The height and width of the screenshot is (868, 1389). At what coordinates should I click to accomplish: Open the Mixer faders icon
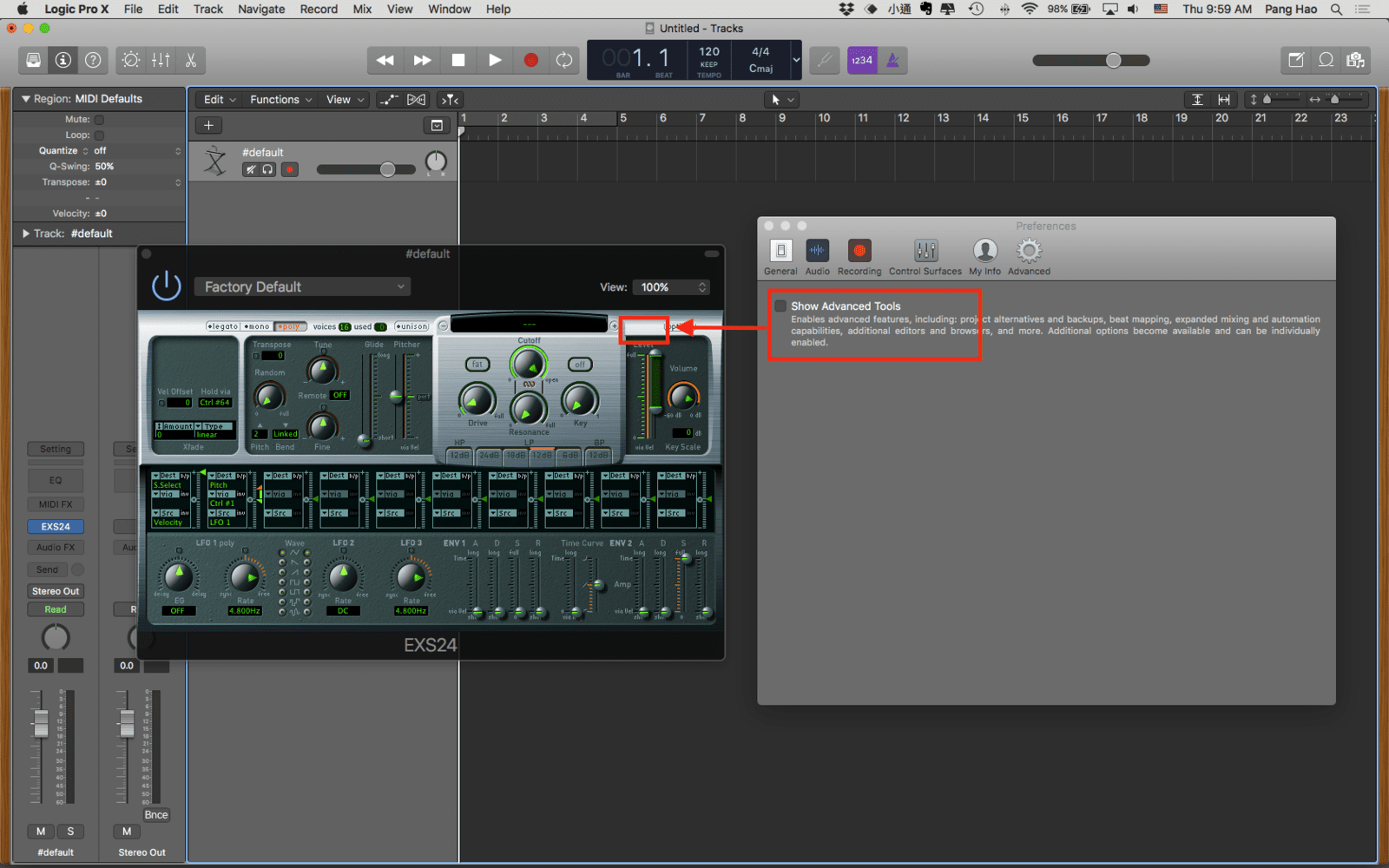[161, 60]
